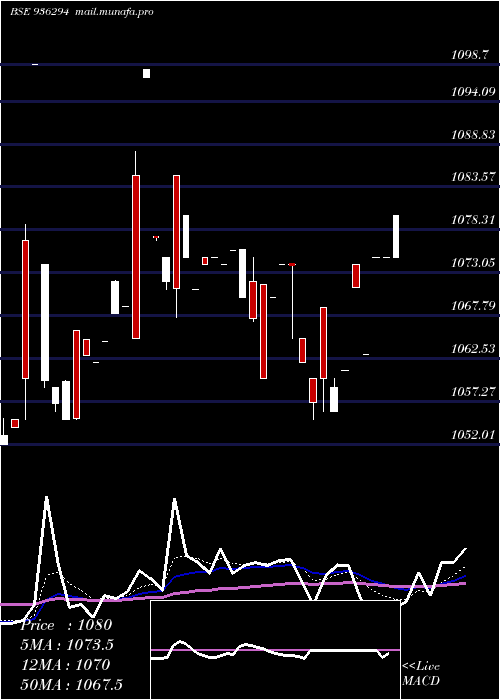Click the 1094.09 price level label
This screenshot has width=500, height=700.
[473, 92]
